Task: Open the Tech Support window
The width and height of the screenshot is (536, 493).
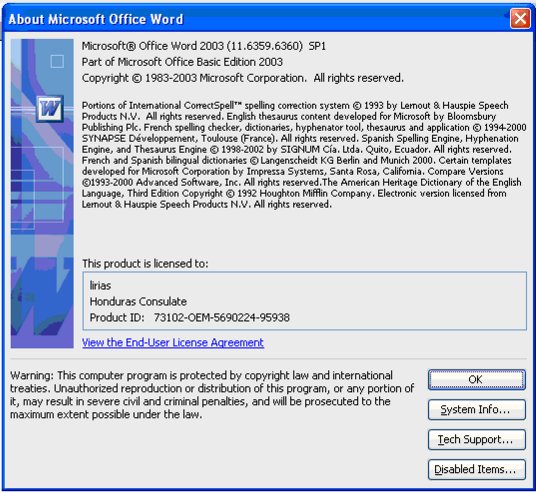Action: (x=477, y=439)
